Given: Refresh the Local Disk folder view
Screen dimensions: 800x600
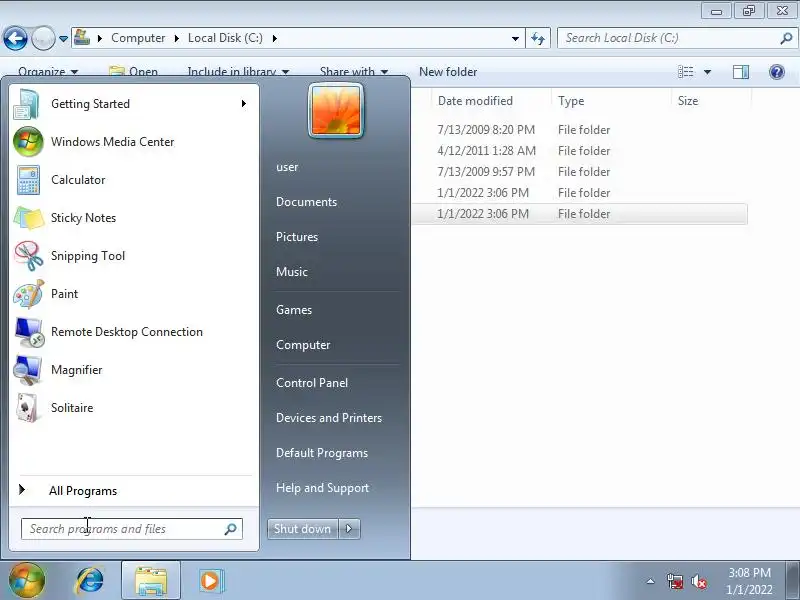Looking at the screenshot, I should [538, 38].
